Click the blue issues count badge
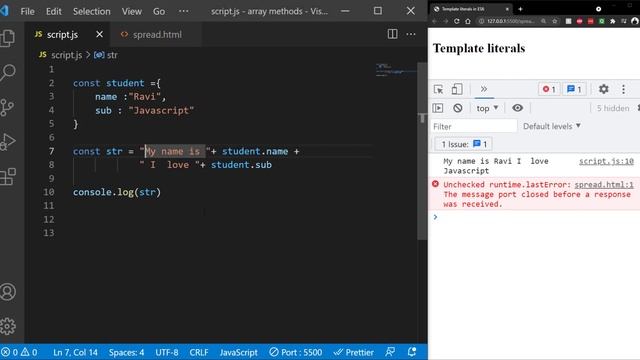Screen dimensions: 640x360 [574, 89]
